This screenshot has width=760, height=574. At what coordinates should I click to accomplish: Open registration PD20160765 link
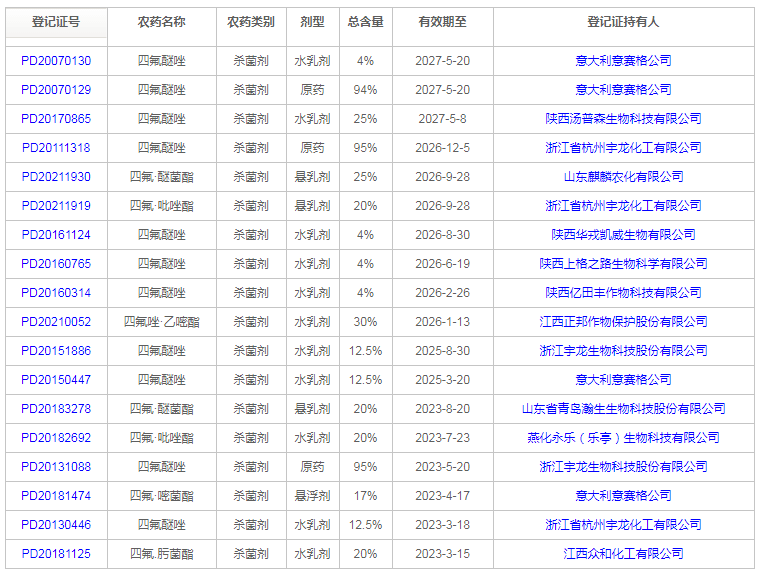click(56, 264)
